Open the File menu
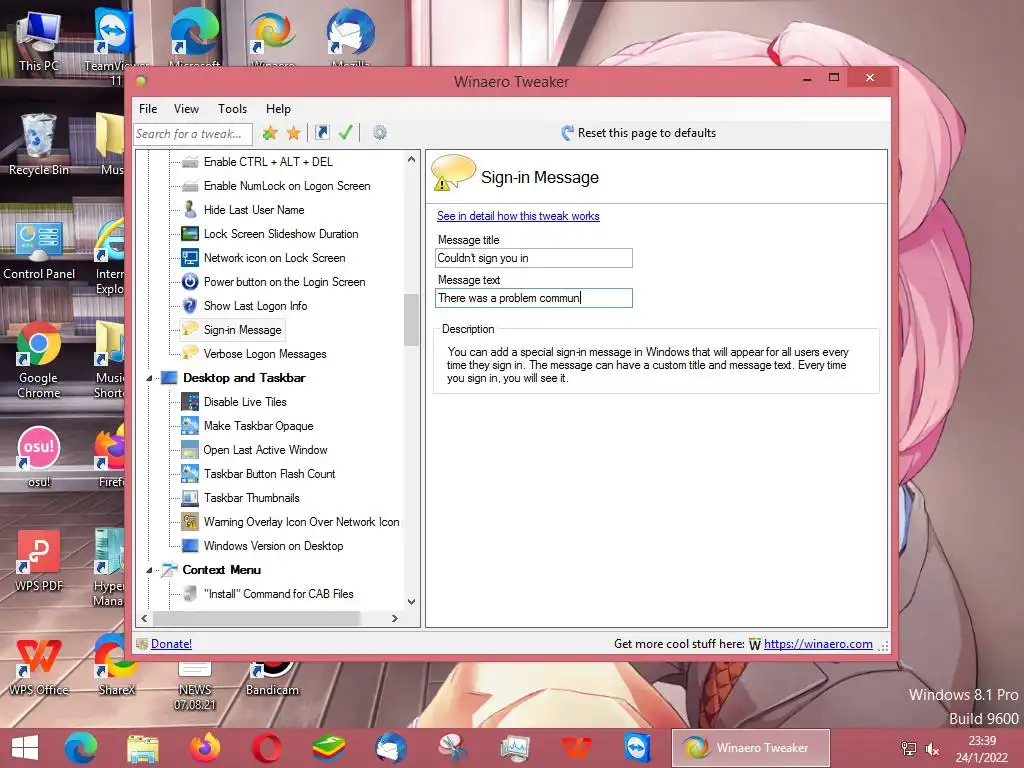This screenshot has width=1024, height=768. [148, 108]
